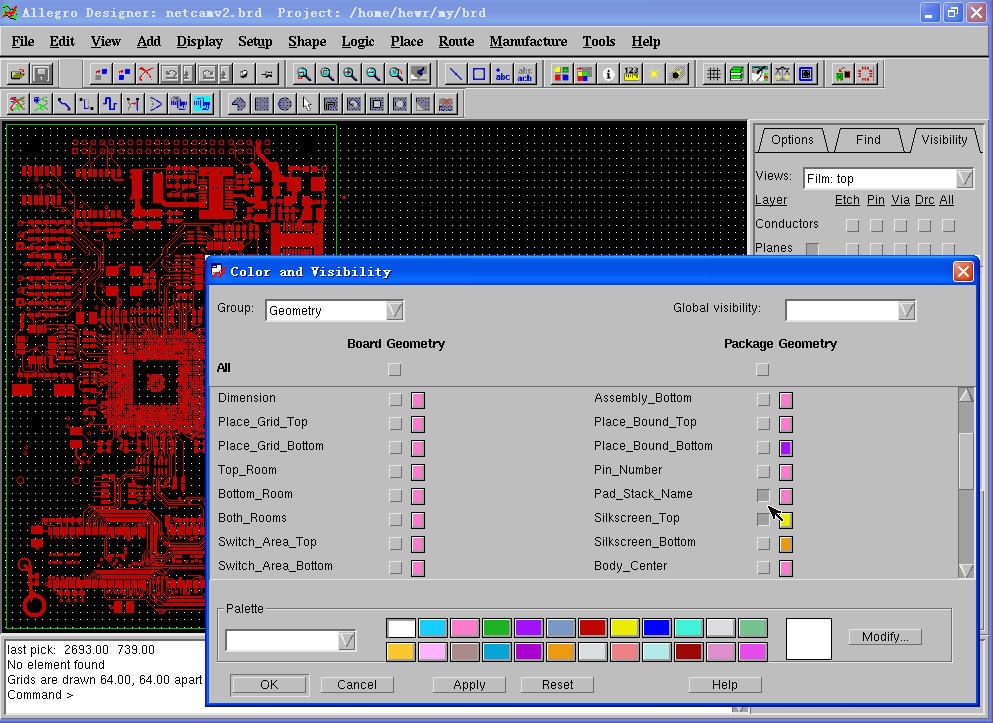Click the Show Element info icon

tap(608, 74)
